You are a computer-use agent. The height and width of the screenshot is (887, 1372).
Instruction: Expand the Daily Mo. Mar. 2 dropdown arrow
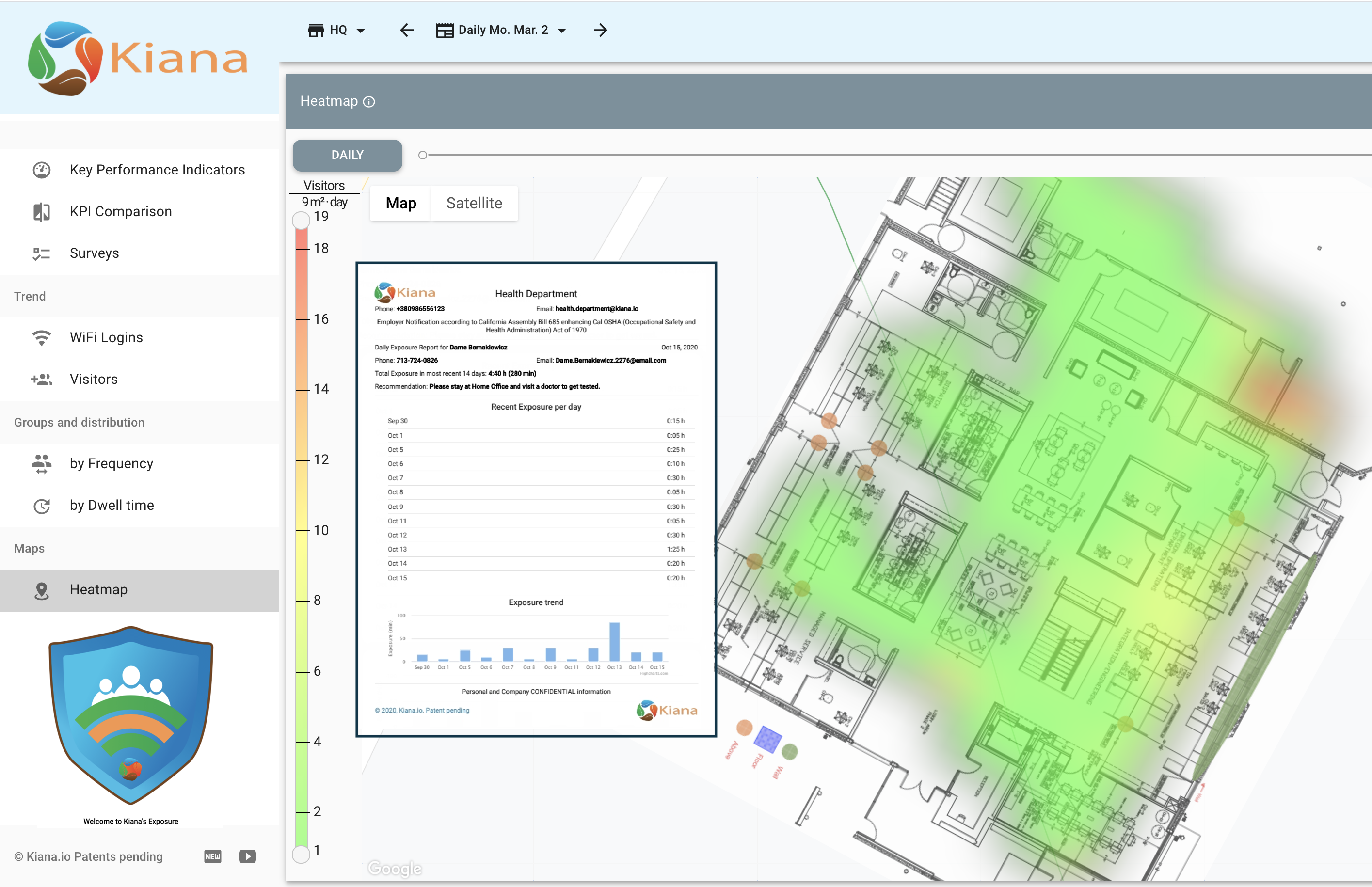(x=562, y=31)
